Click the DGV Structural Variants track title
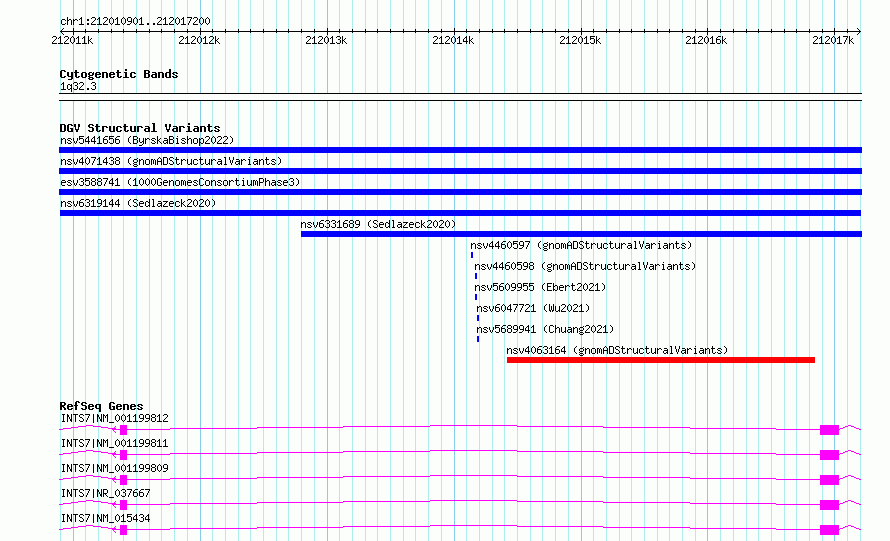The width and height of the screenshot is (890, 541). coord(140,128)
